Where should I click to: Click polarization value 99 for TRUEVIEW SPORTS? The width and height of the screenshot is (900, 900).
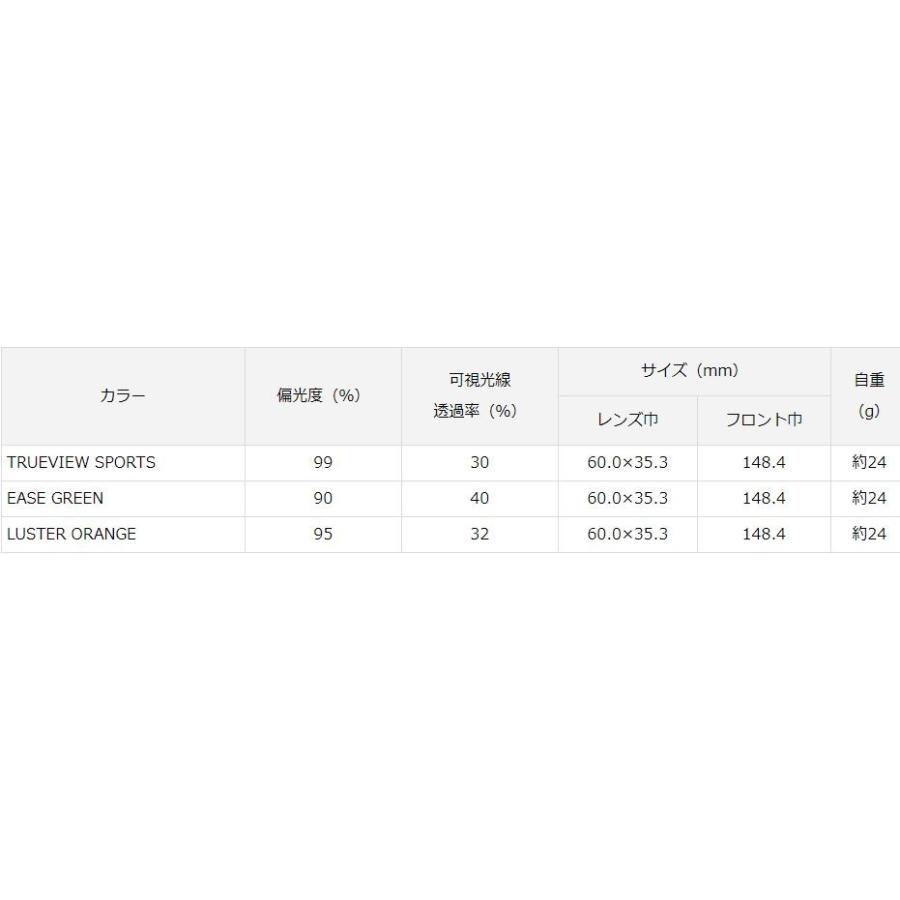tap(322, 463)
